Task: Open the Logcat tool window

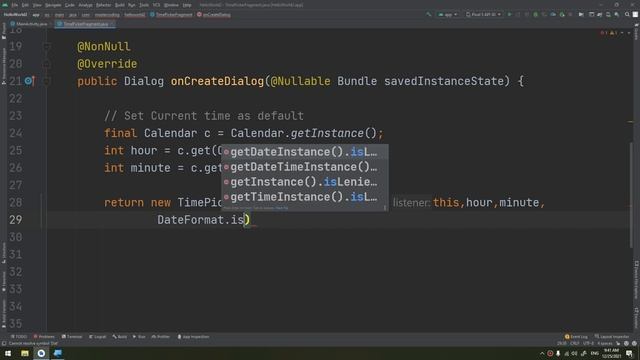Action: tap(98, 337)
